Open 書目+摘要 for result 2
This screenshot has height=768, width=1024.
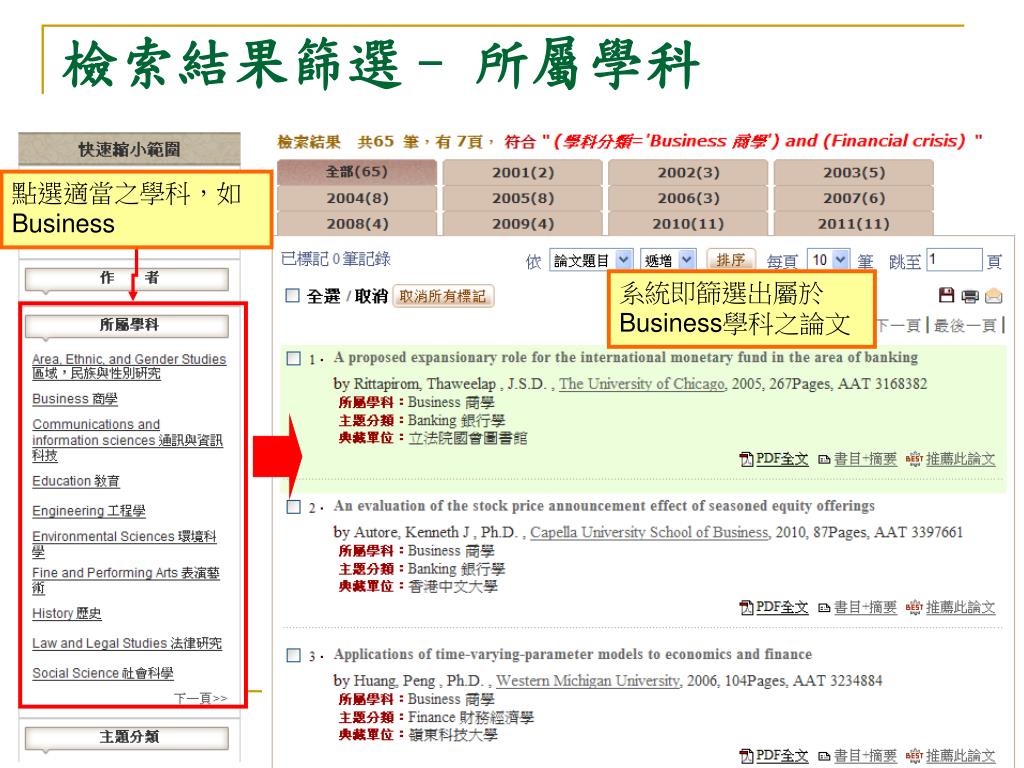[857, 607]
